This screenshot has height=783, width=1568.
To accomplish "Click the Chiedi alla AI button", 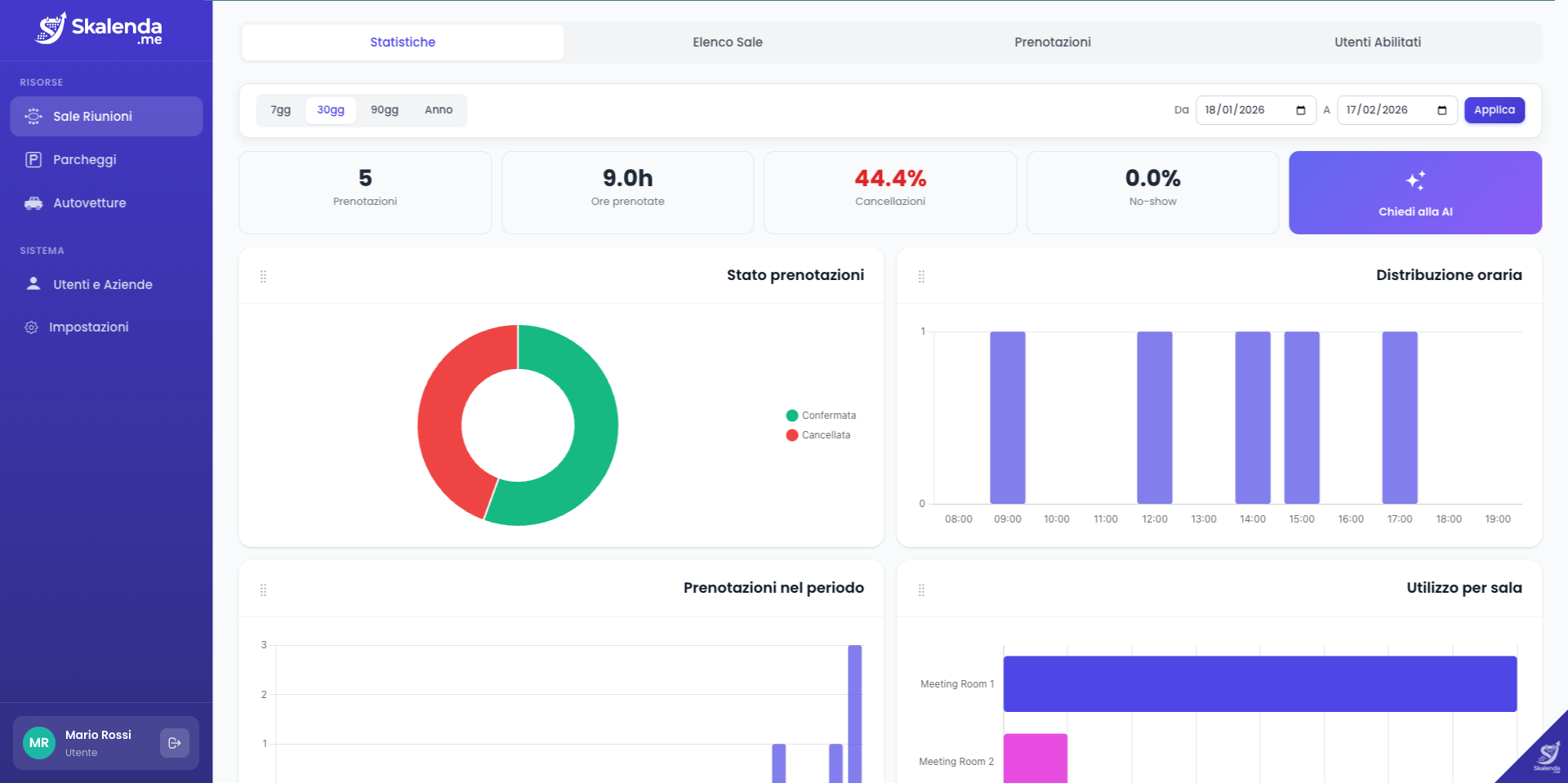I will pyautogui.click(x=1414, y=193).
